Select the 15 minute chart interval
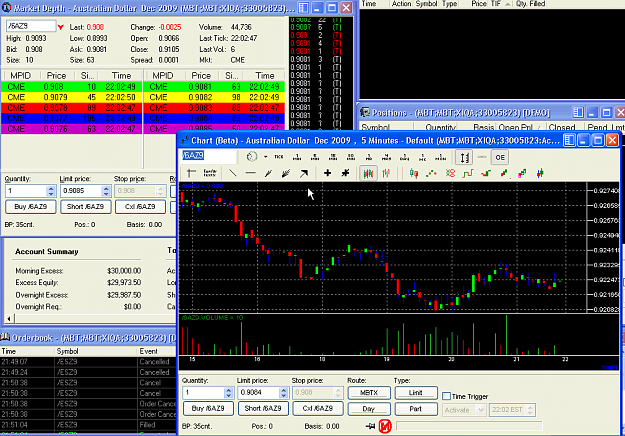The height and width of the screenshot is (436, 625). (333, 157)
